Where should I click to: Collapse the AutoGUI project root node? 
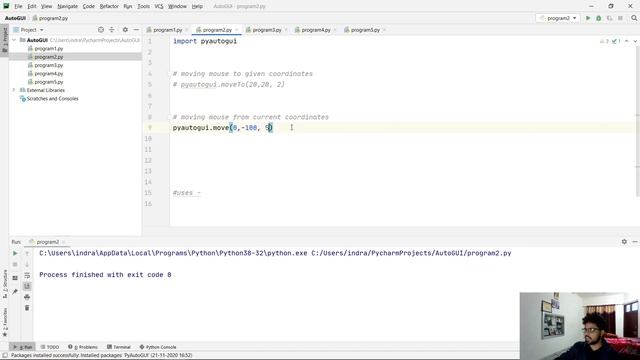pyautogui.click(x=14, y=40)
